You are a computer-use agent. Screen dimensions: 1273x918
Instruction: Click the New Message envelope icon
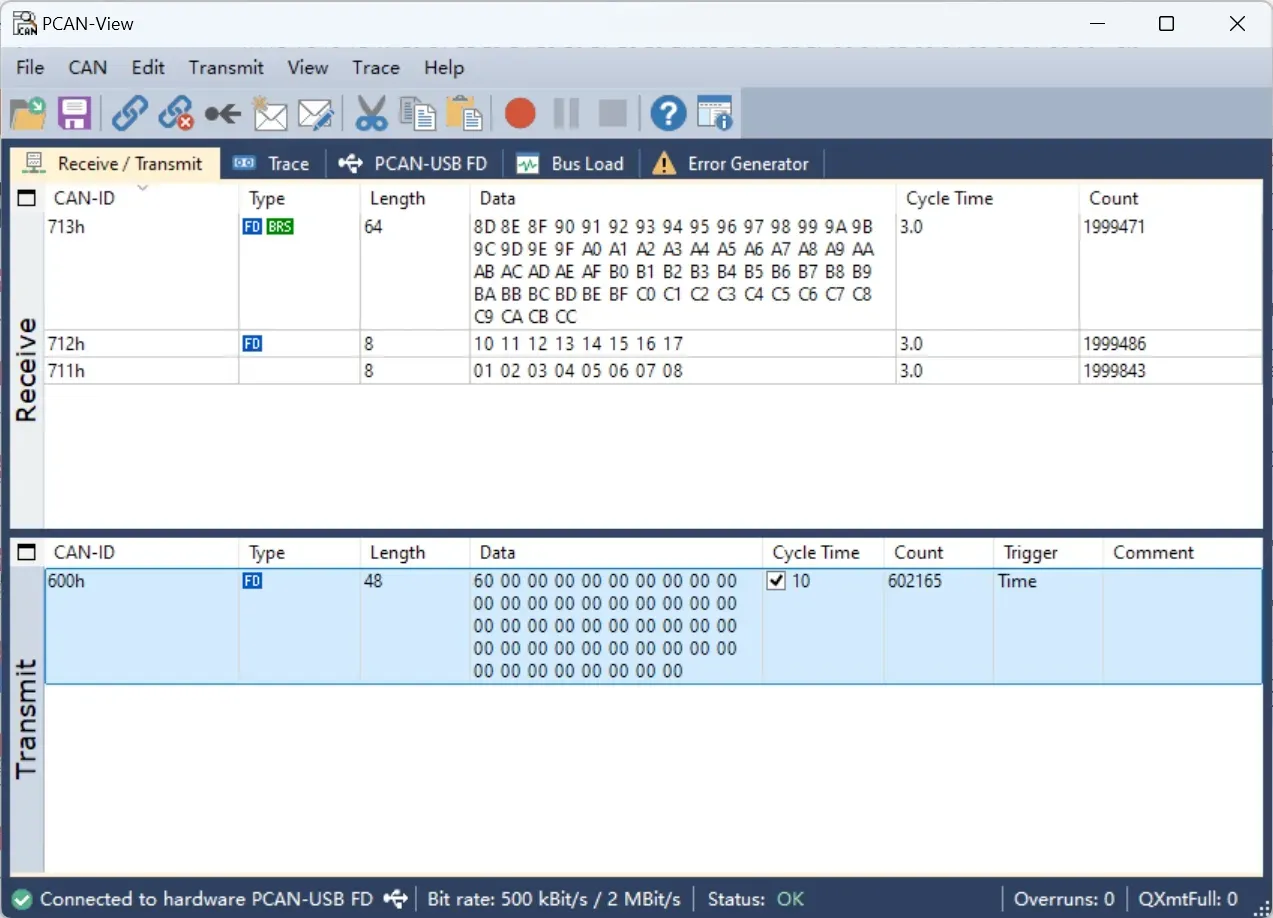pyautogui.click(x=269, y=113)
